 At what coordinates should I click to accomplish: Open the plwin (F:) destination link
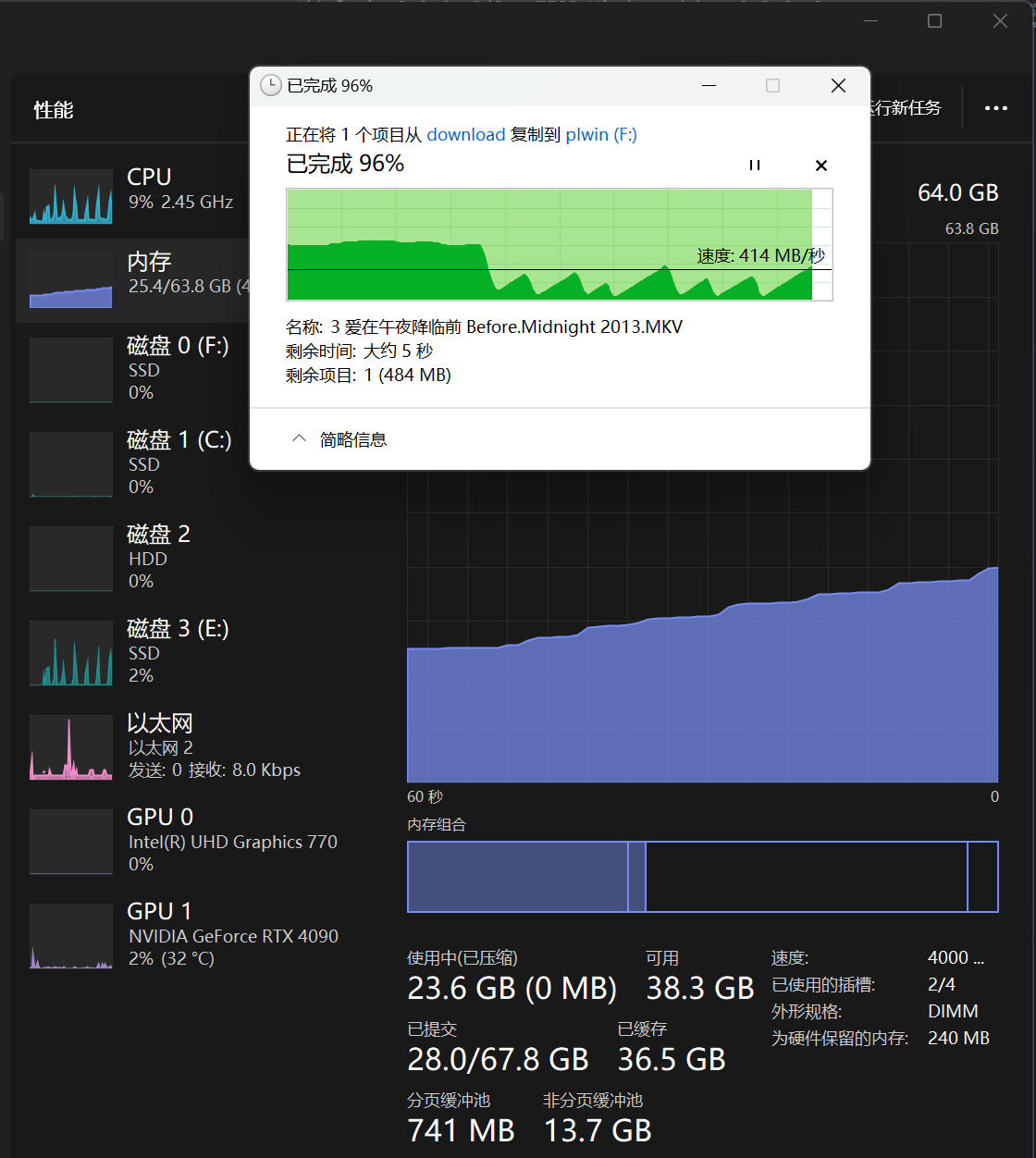(600, 135)
